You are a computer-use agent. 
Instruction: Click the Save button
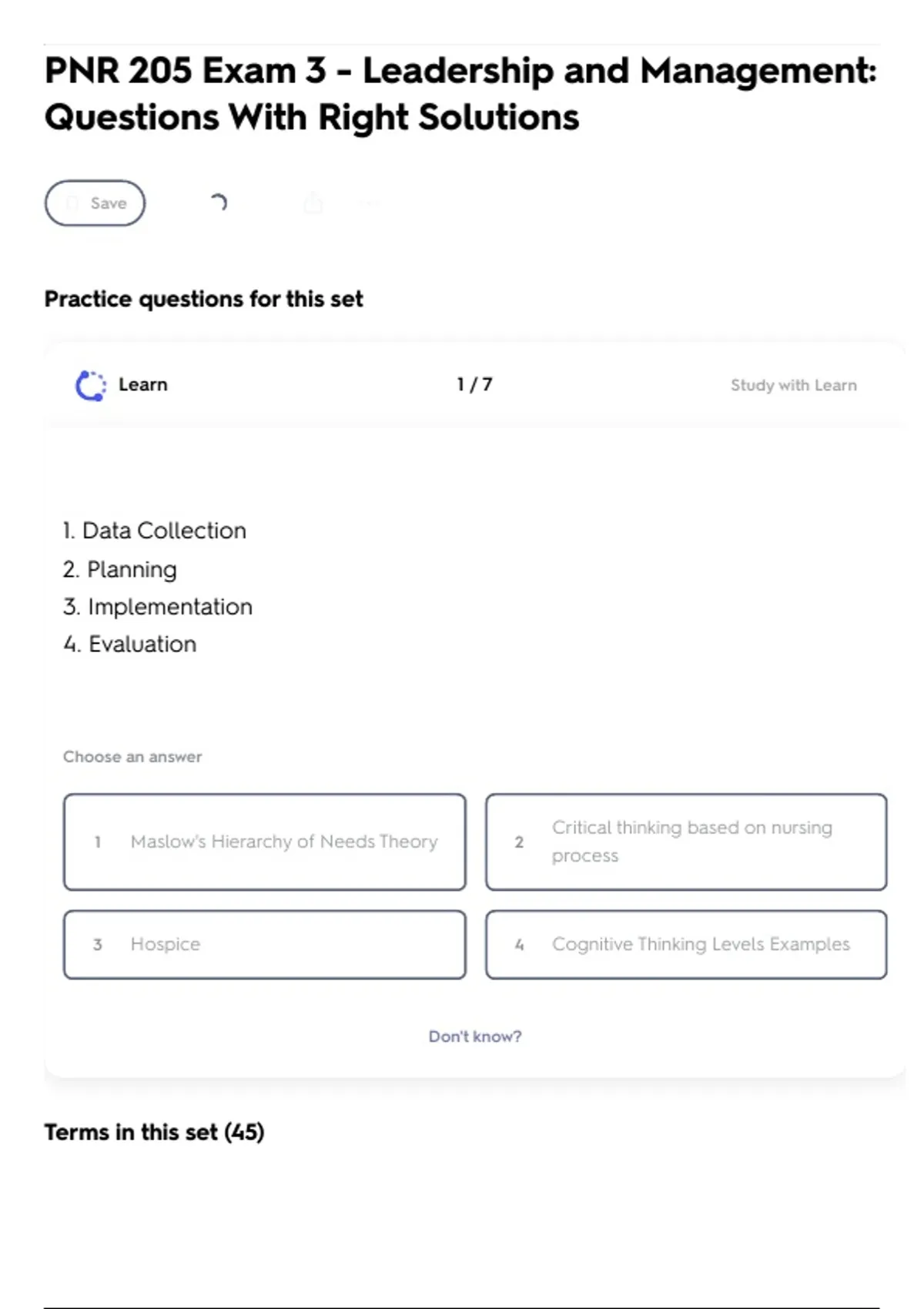click(x=95, y=203)
